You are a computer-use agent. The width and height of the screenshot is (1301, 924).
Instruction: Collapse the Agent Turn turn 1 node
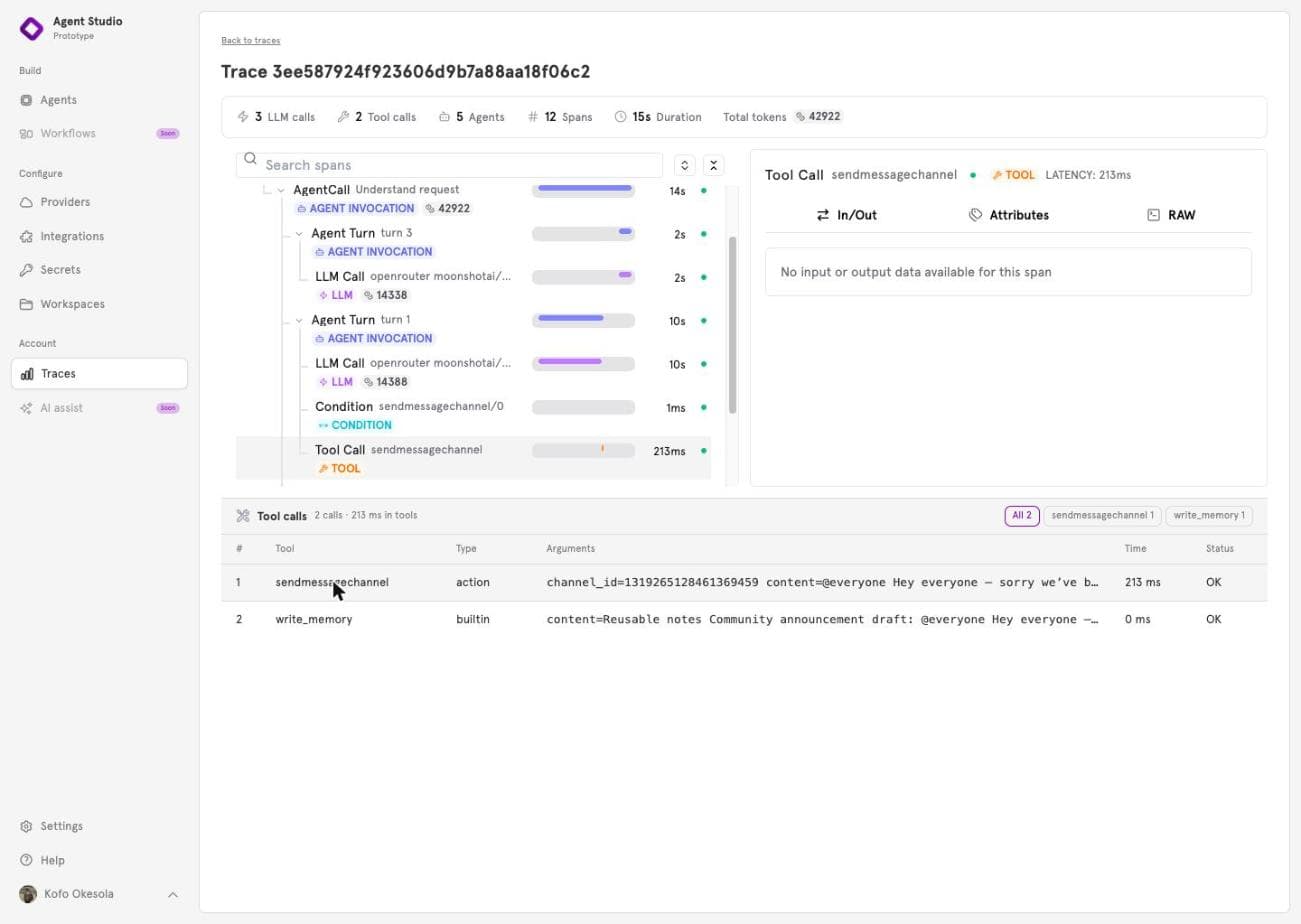coord(299,320)
